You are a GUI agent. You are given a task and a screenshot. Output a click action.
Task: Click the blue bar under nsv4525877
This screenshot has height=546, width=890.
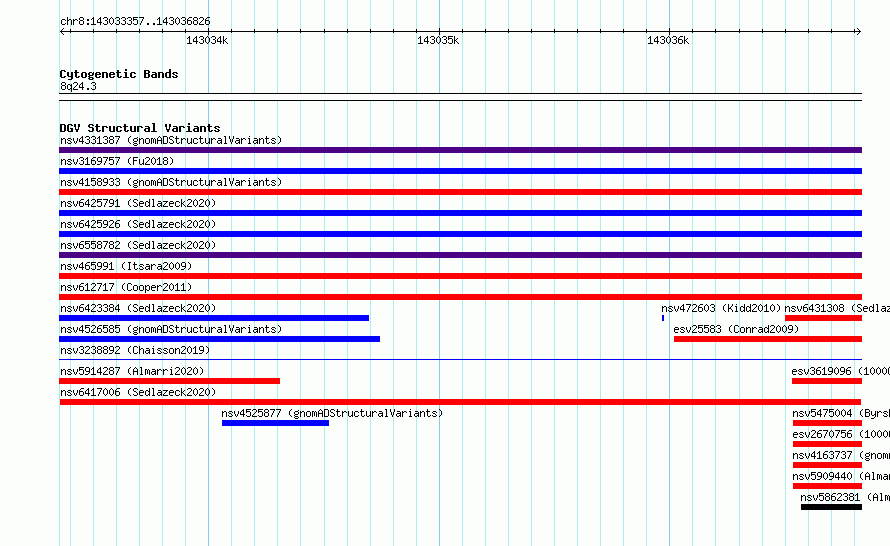[x=275, y=423]
